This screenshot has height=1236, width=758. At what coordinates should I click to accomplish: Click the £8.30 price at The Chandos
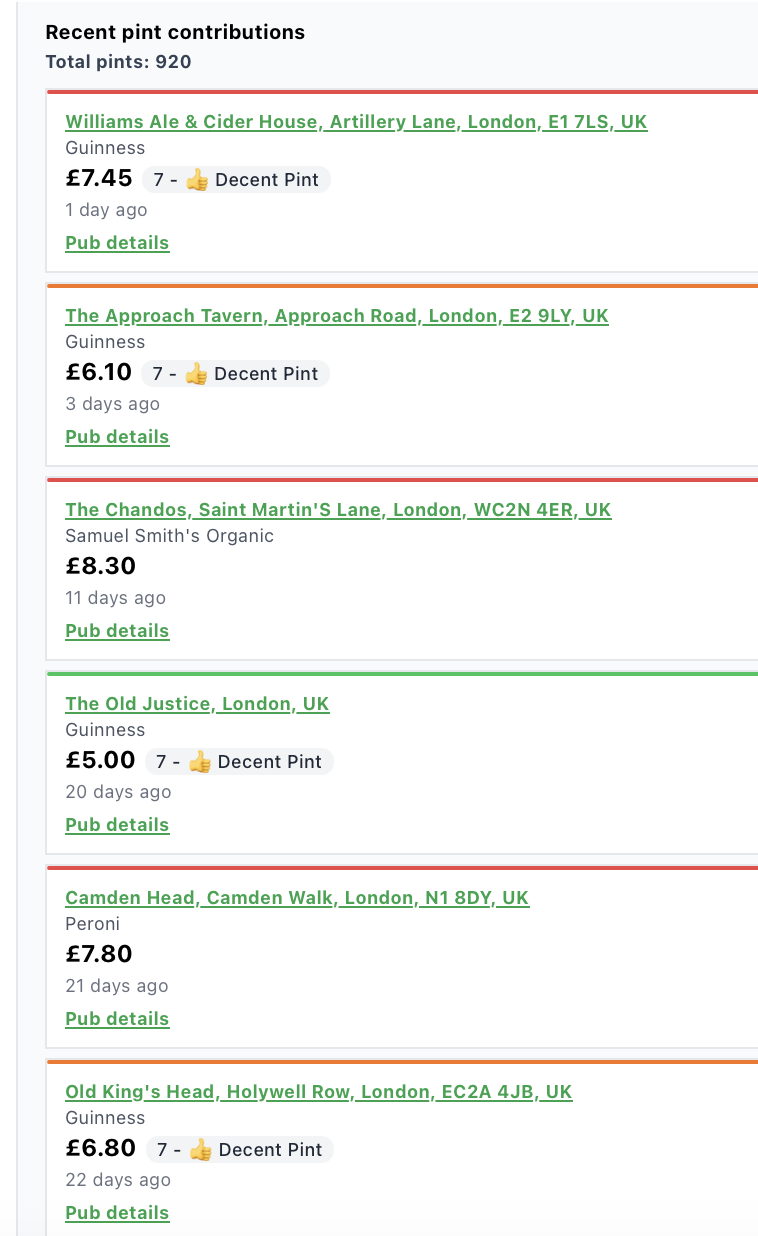tap(100, 566)
